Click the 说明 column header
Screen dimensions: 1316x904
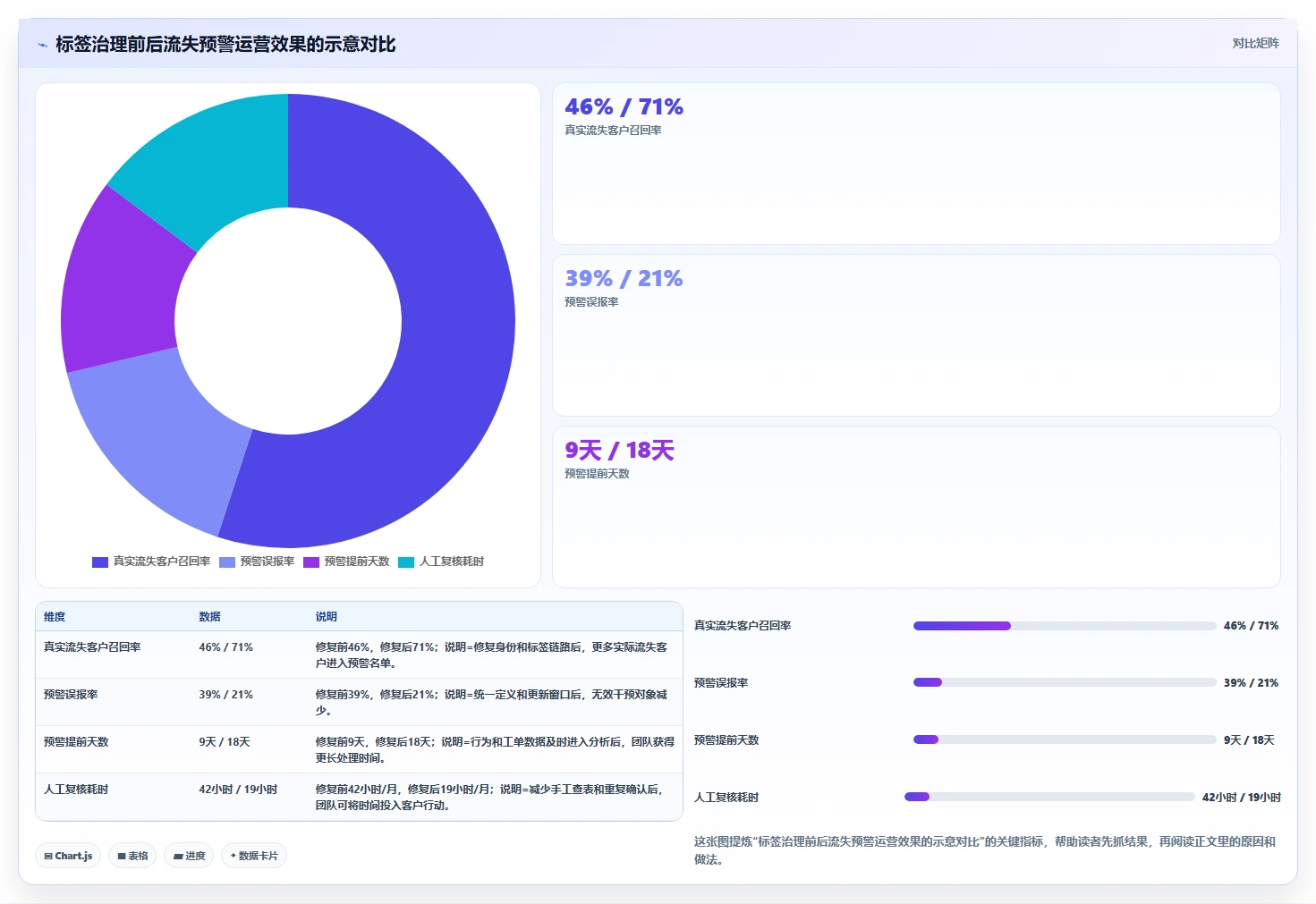(x=326, y=617)
